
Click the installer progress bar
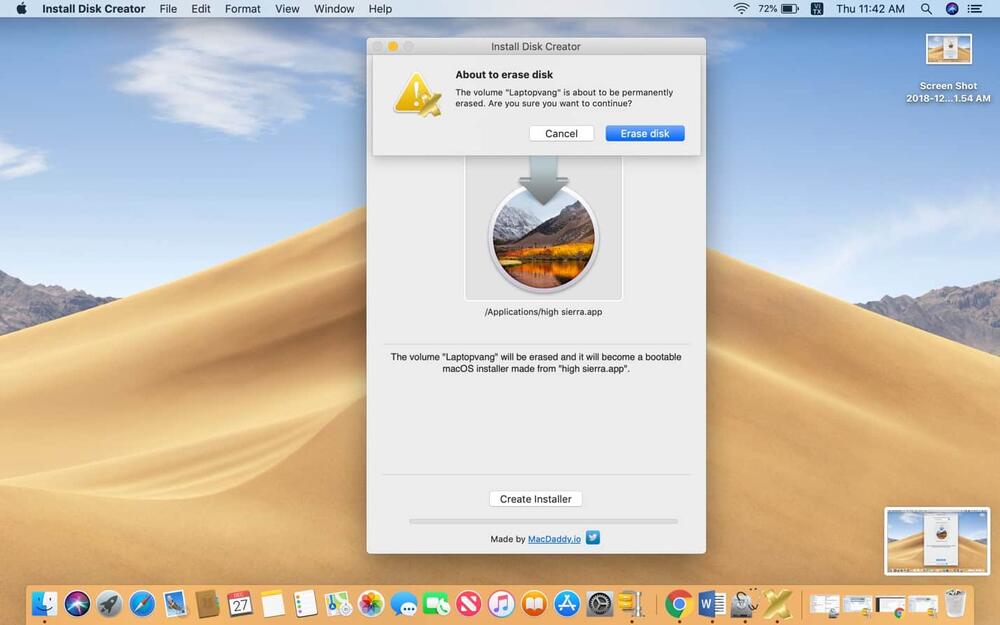point(543,521)
